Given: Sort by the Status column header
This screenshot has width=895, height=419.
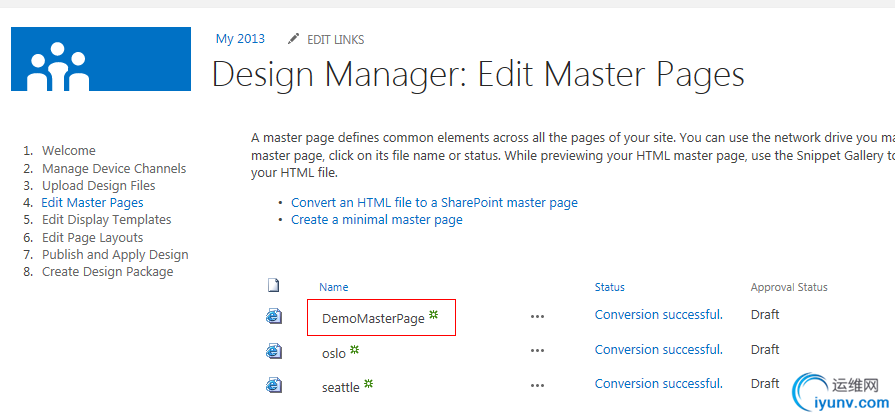Looking at the screenshot, I should click(610, 287).
